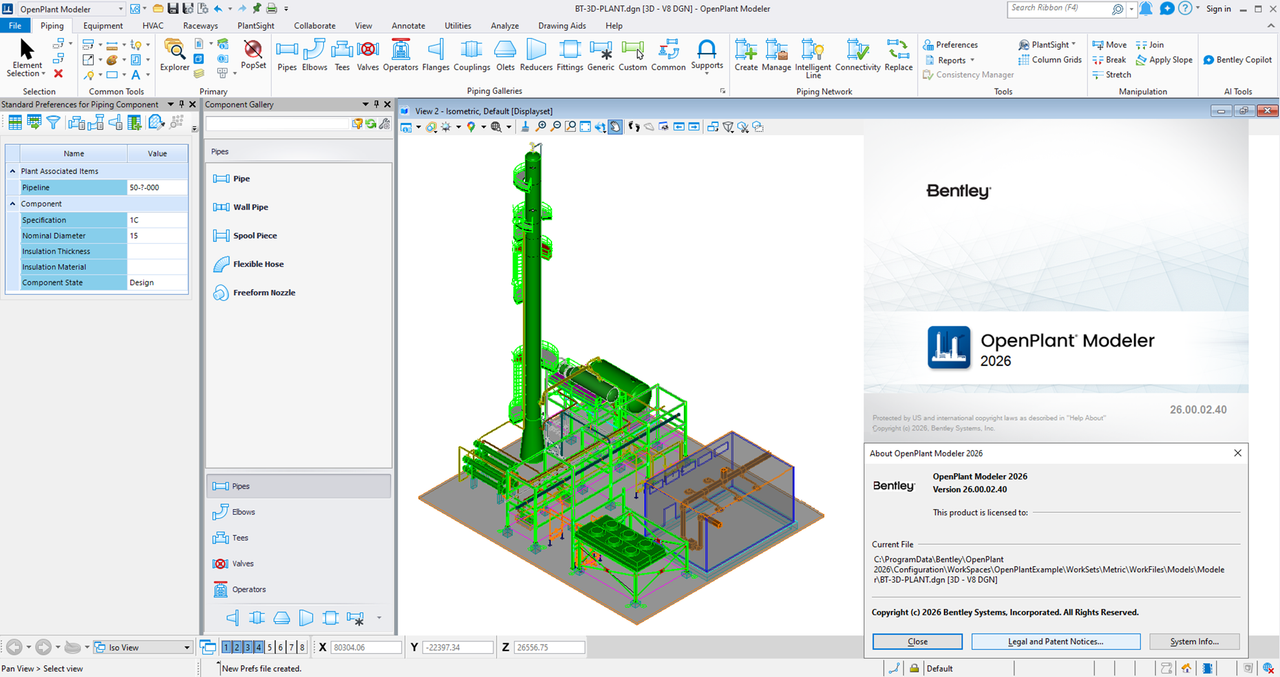
Task: Click the PopSet tool
Action: [253, 55]
